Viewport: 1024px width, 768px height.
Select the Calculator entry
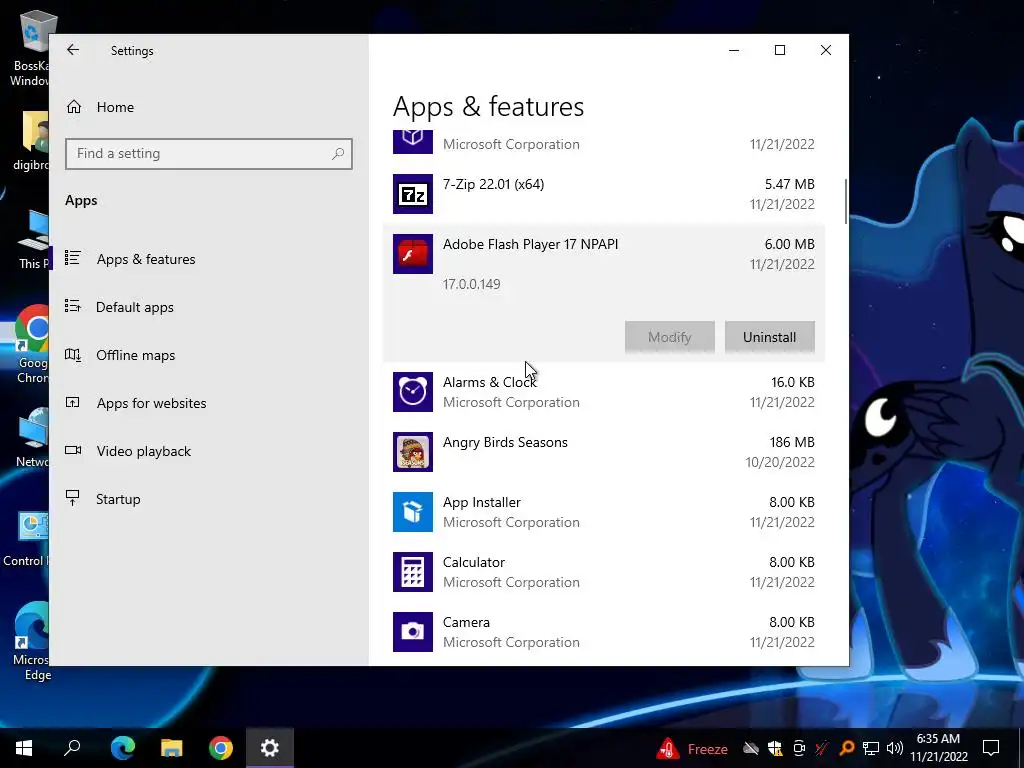pyautogui.click(x=603, y=572)
